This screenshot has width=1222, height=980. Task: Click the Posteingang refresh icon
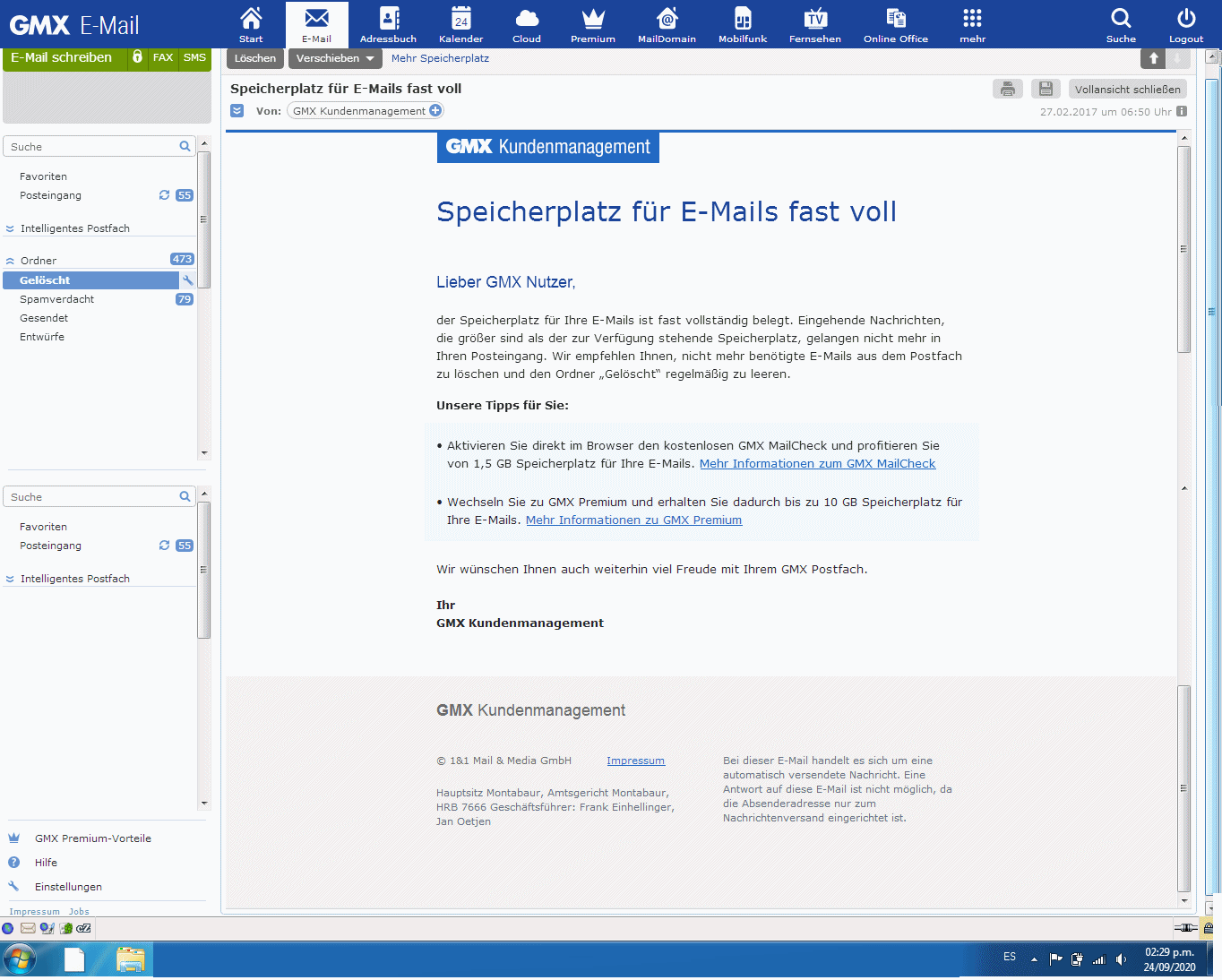point(164,195)
